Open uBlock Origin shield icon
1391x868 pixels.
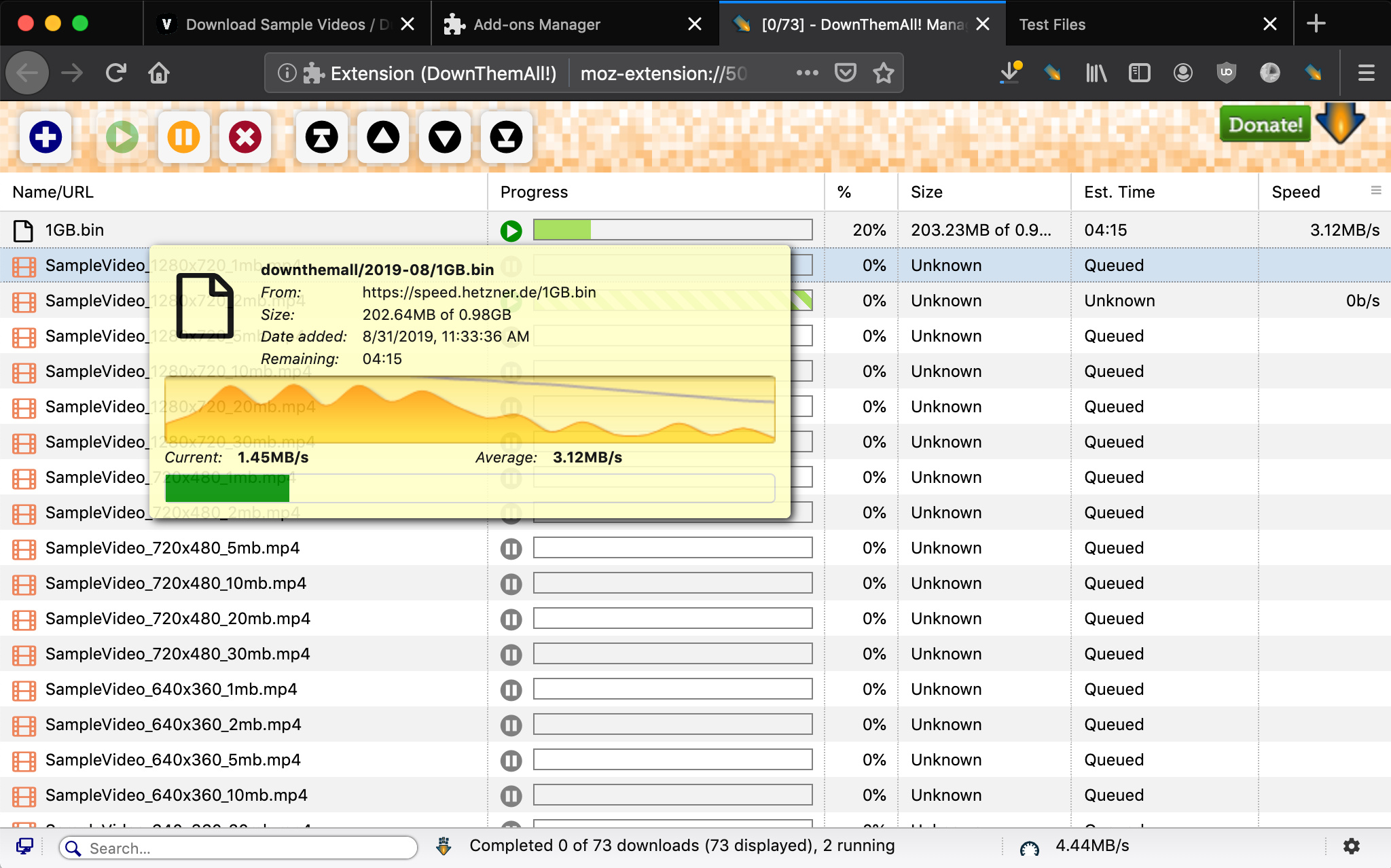tap(1226, 73)
